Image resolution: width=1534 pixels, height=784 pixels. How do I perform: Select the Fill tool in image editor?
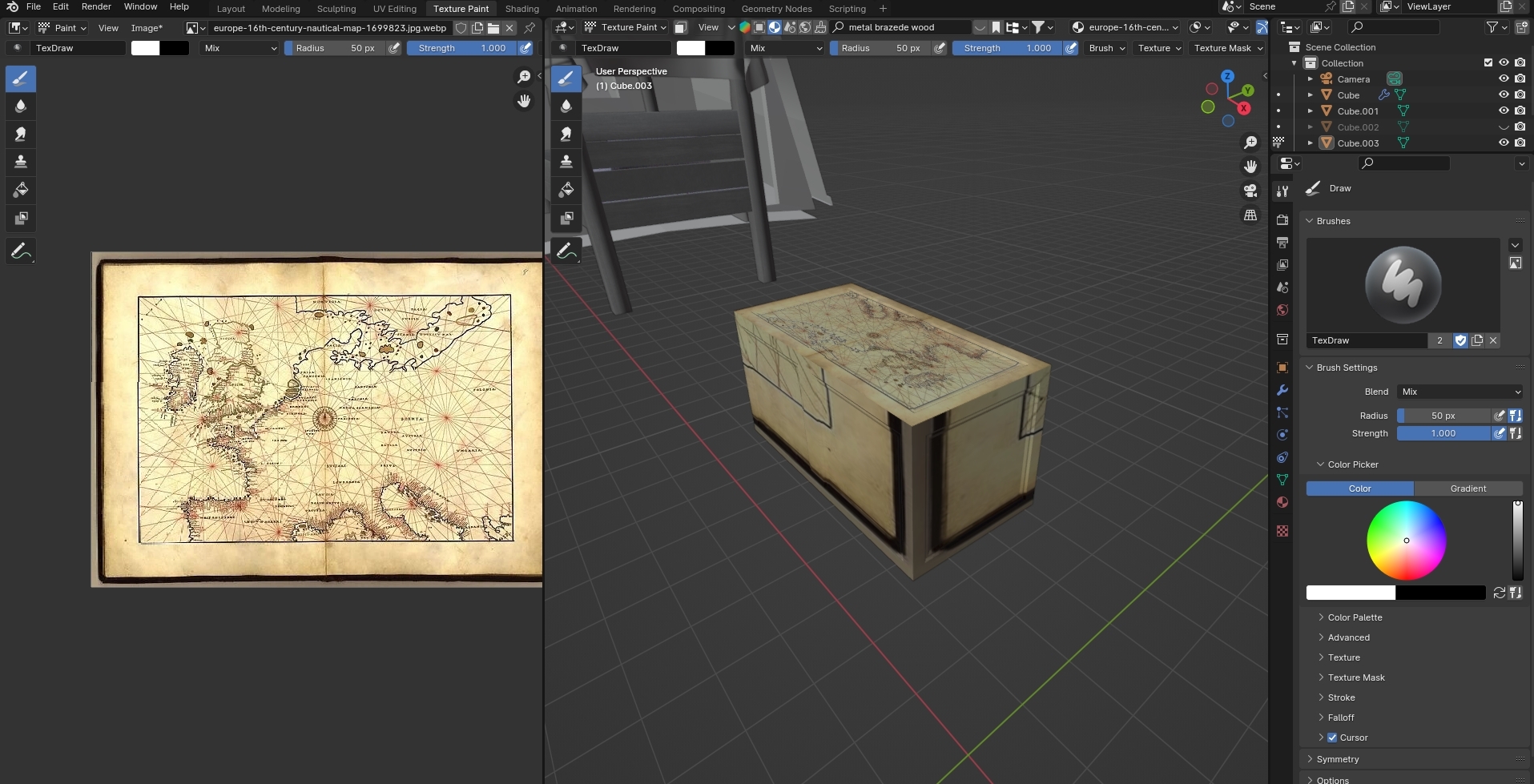click(x=21, y=190)
